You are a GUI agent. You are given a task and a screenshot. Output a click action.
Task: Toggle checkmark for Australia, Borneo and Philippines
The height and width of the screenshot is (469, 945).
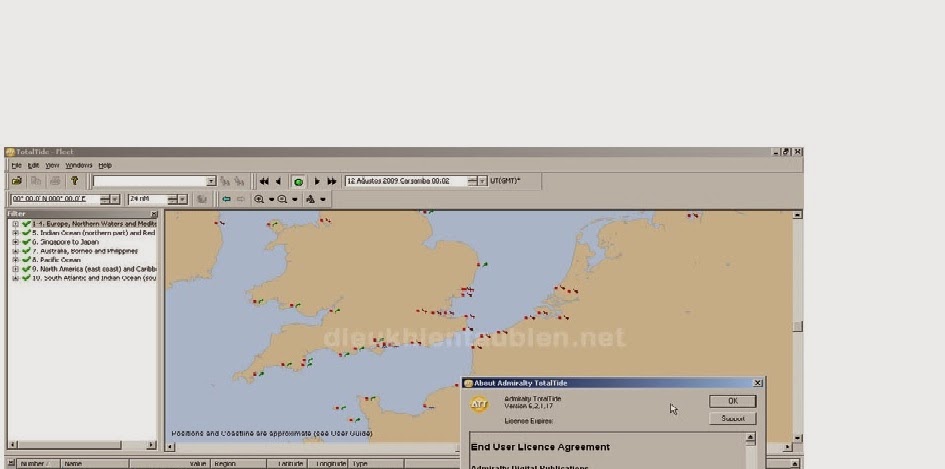pyautogui.click(x=26, y=251)
